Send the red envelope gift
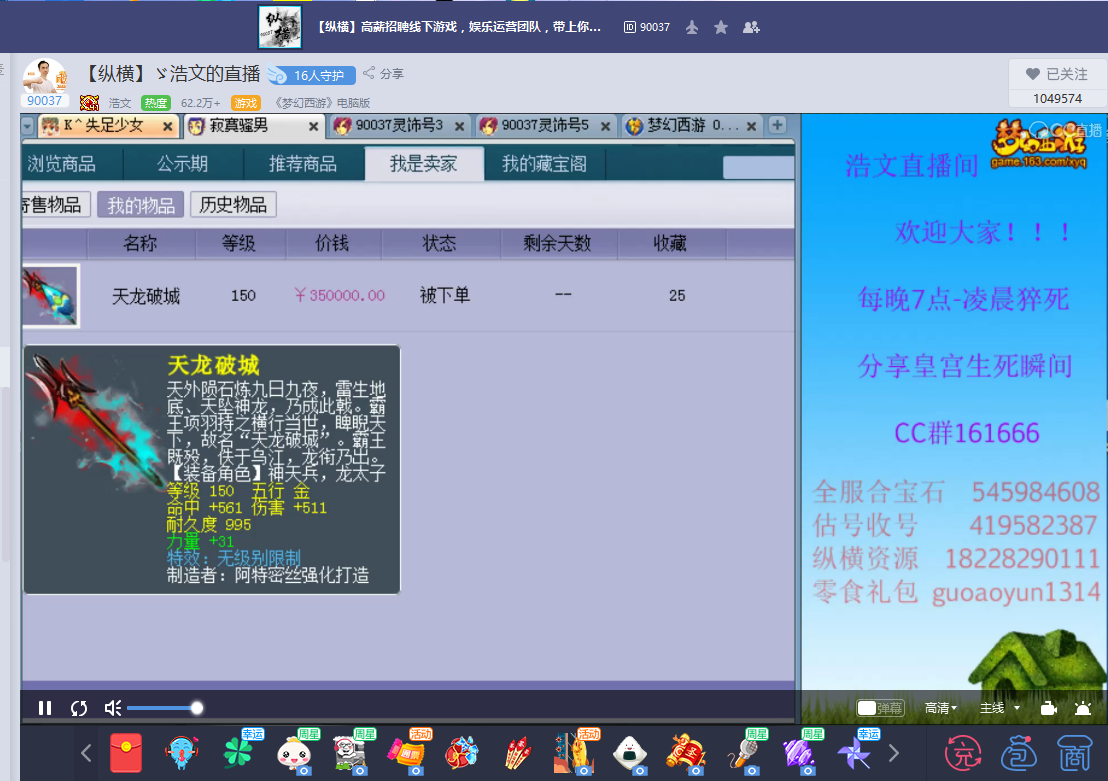This screenshot has height=781, width=1108. tap(126, 753)
